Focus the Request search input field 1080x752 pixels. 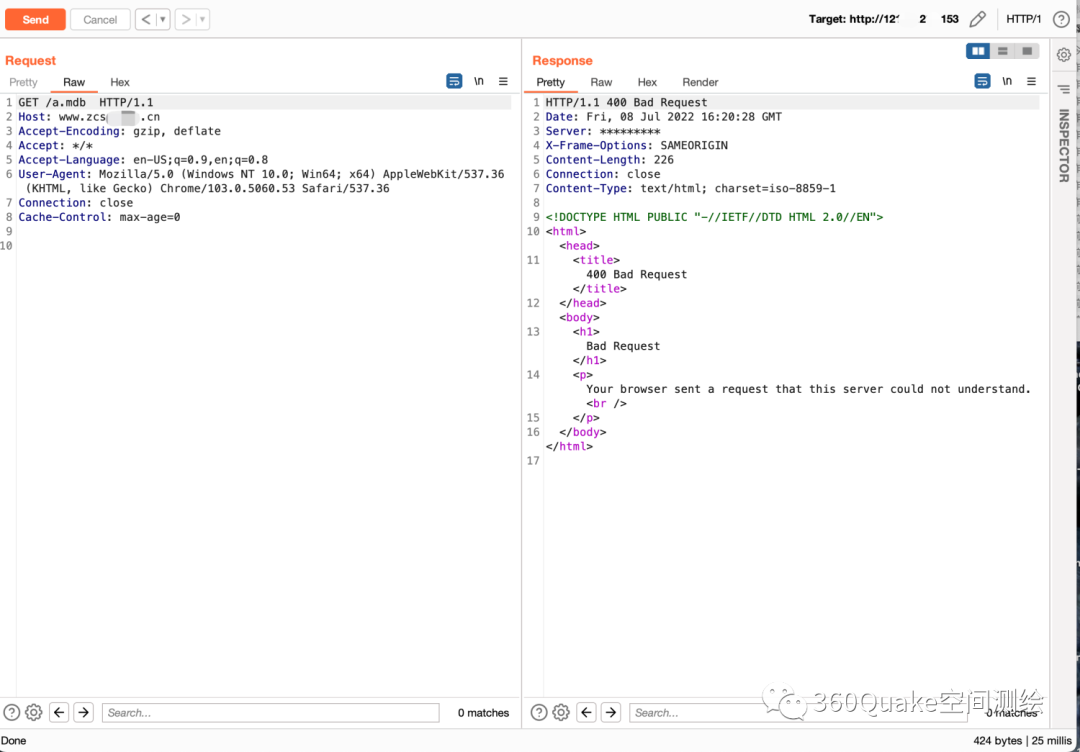click(271, 713)
